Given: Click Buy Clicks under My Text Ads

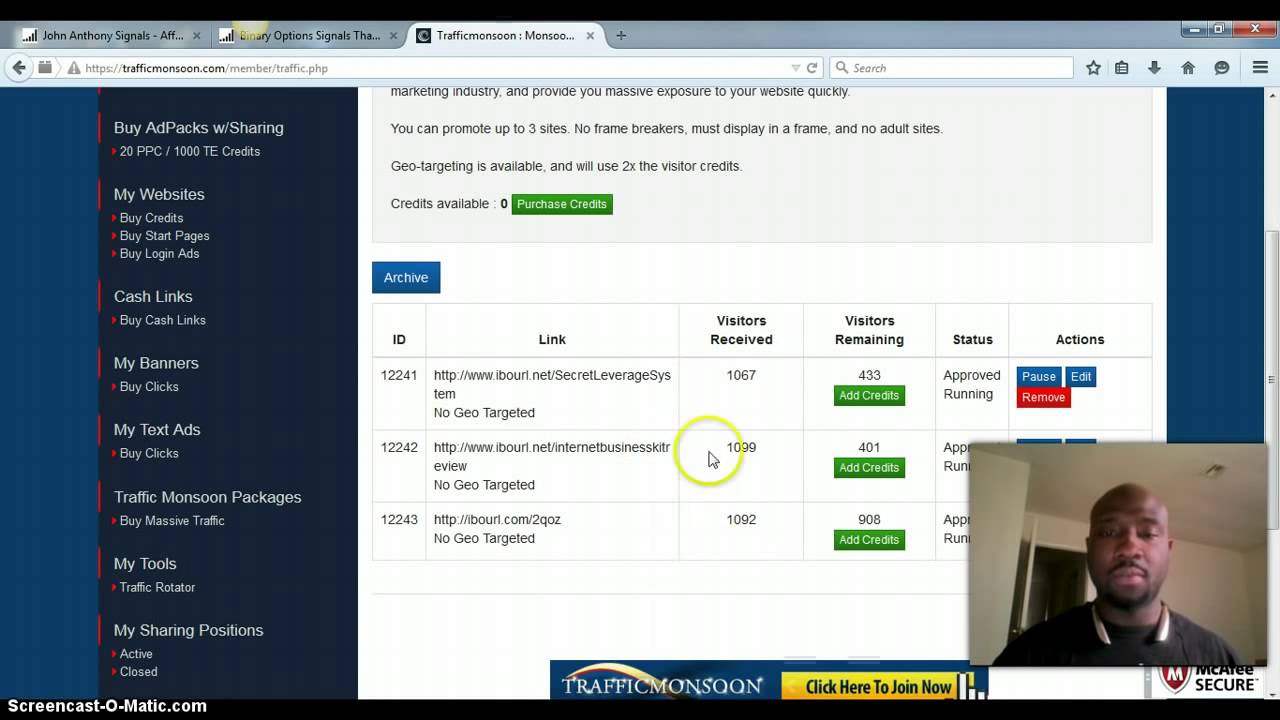Looking at the screenshot, I should pos(149,453).
